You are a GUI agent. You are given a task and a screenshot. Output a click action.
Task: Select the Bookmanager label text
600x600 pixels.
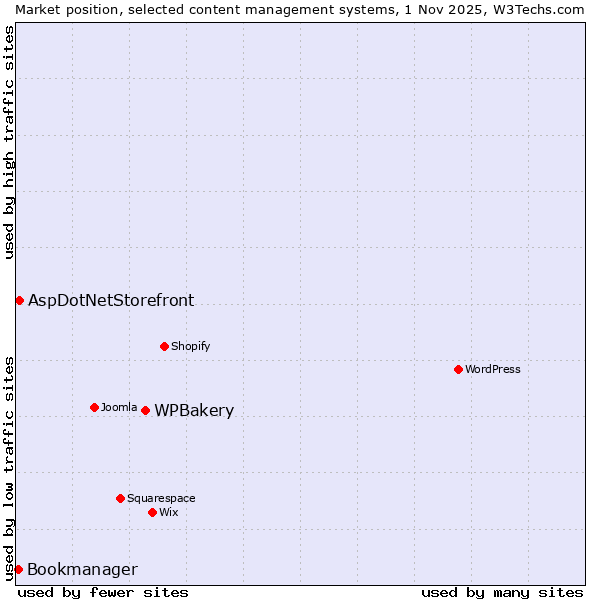pyautogui.click(x=82, y=570)
